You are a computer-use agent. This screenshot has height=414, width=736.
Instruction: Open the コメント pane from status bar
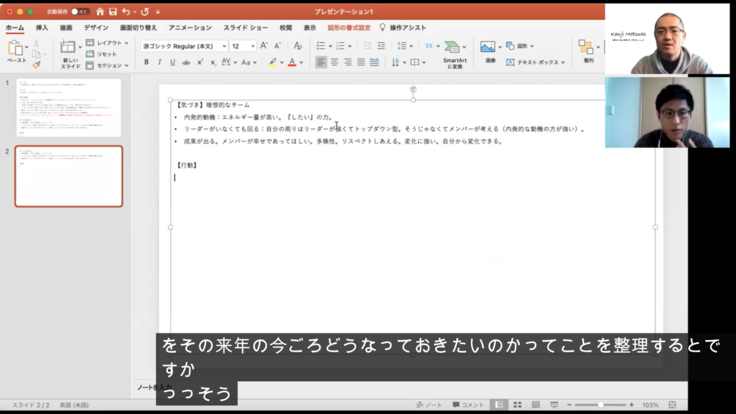(x=468, y=404)
